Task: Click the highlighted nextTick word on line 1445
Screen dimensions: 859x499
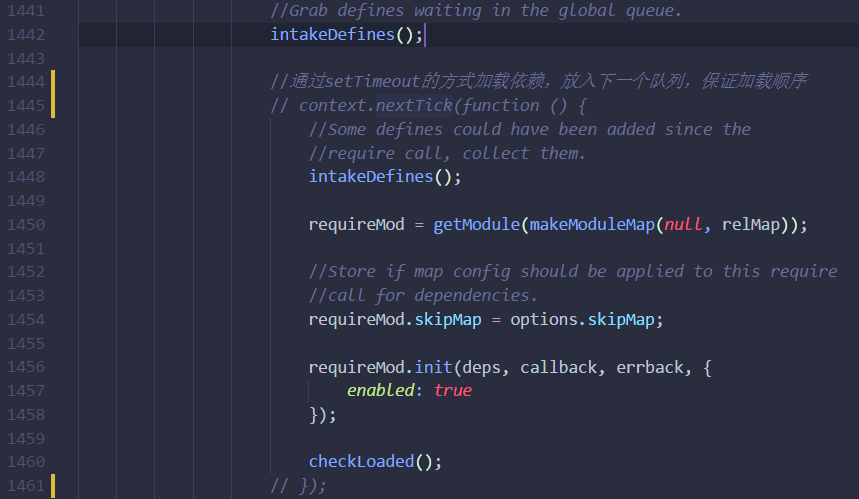Action: point(414,105)
